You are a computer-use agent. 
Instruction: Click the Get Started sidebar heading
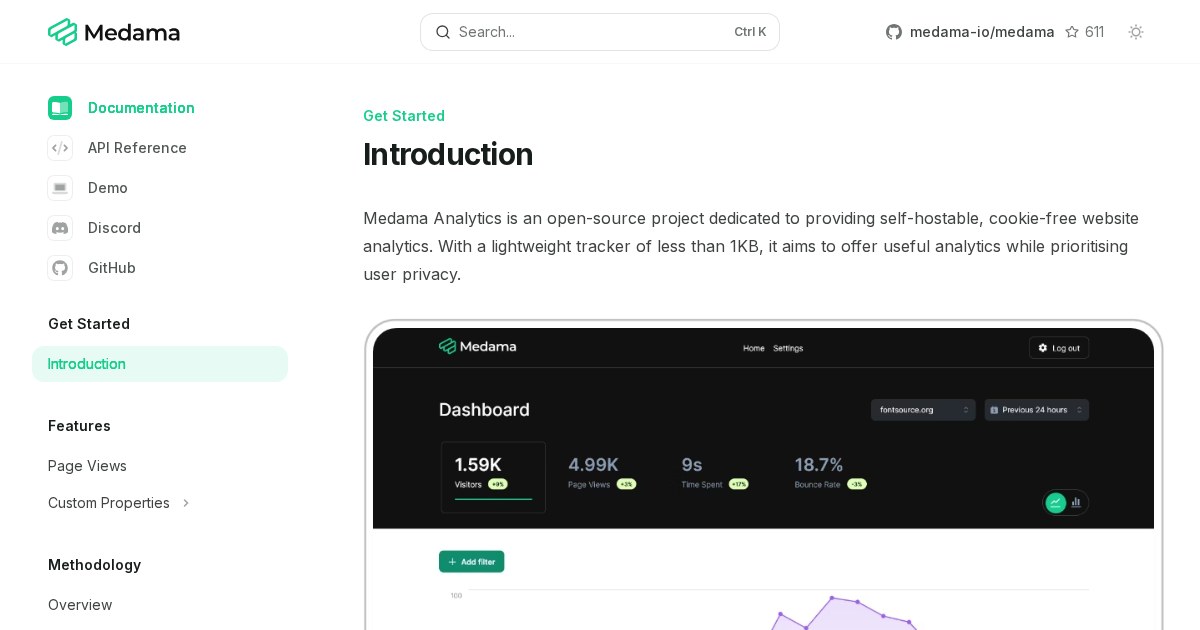(x=89, y=324)
